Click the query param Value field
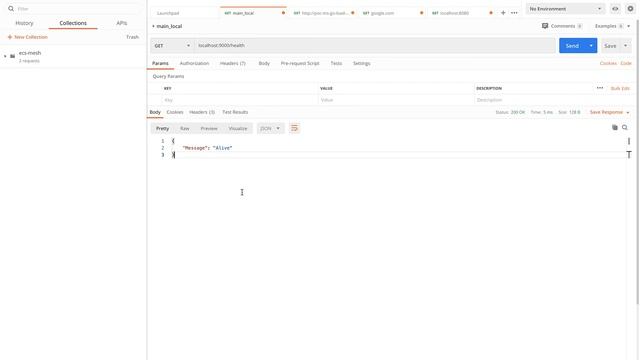The height and width of the screenshot is (360, 640). [395, 100]
